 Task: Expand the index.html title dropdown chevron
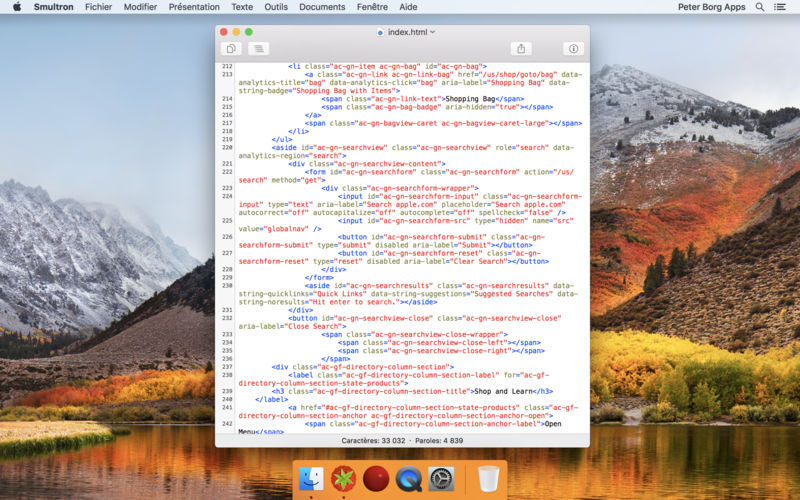pos(433,32)
